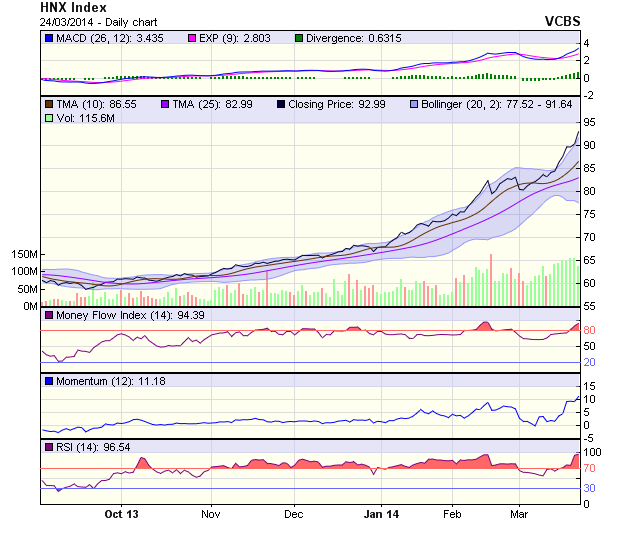Select the blue Momentum (12) legend swatch
This screenshot has height=535, width=620.
click(x=48, y=381)
